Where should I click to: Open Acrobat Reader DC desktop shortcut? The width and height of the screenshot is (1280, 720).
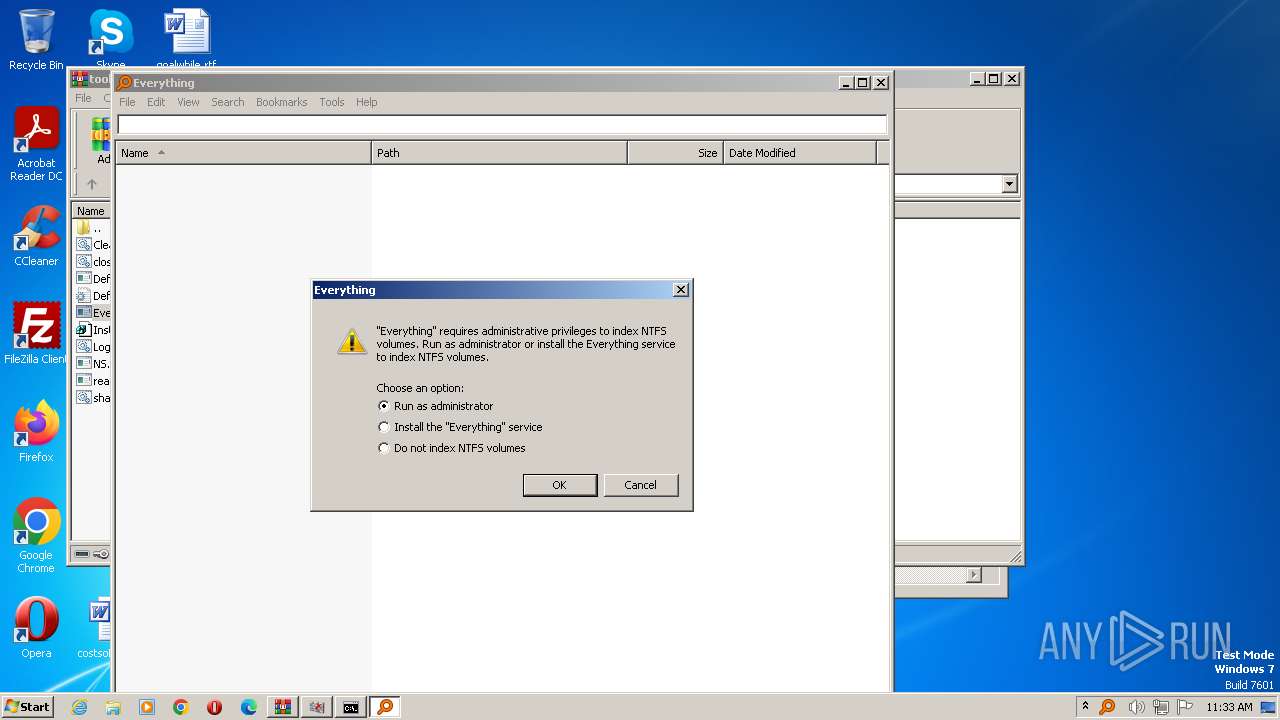point(36,144)
